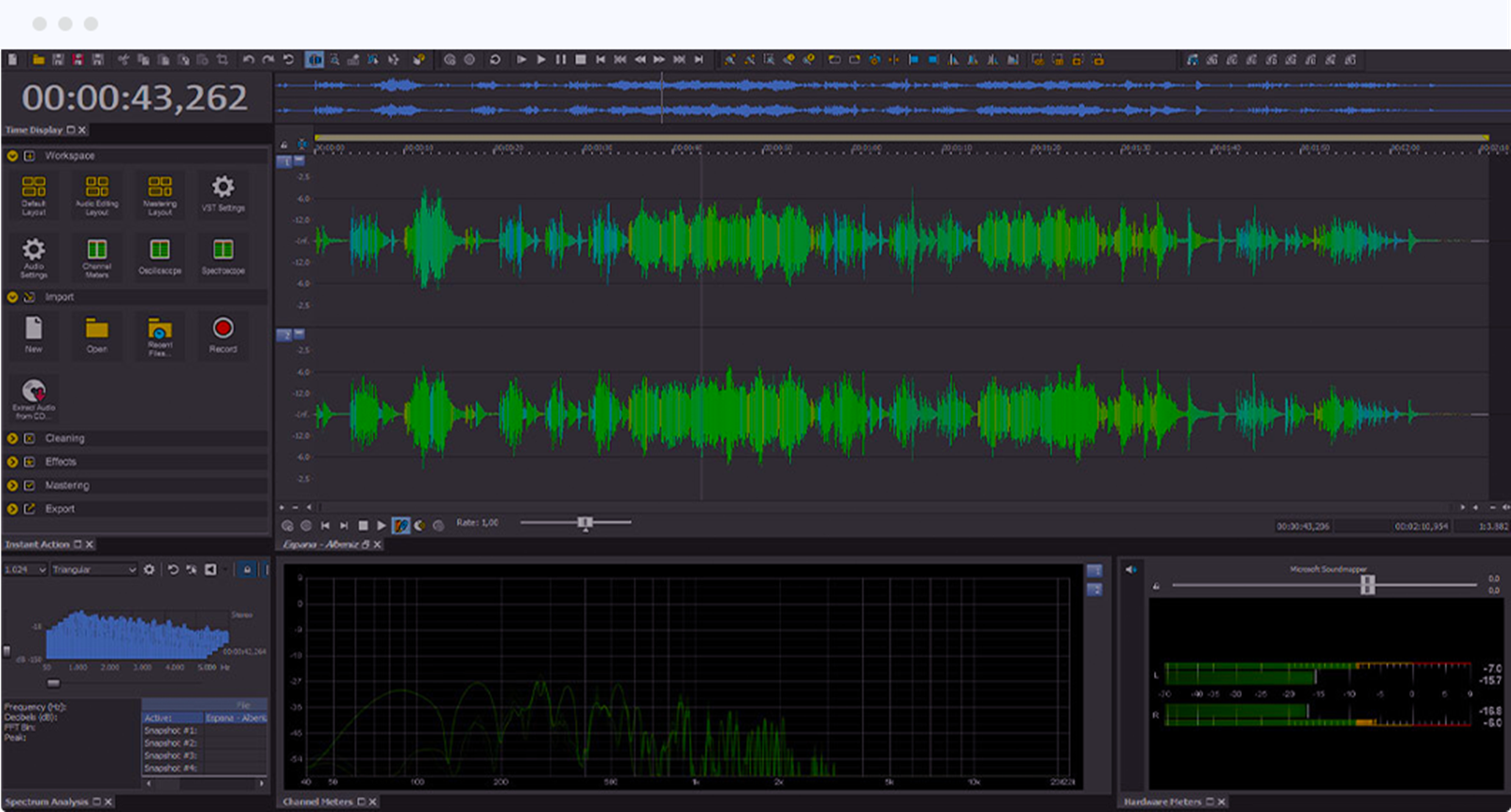This screenshot has height=812, width=1511.
Task: Open Channel Meters from Workspace
Action: point(97,251)
